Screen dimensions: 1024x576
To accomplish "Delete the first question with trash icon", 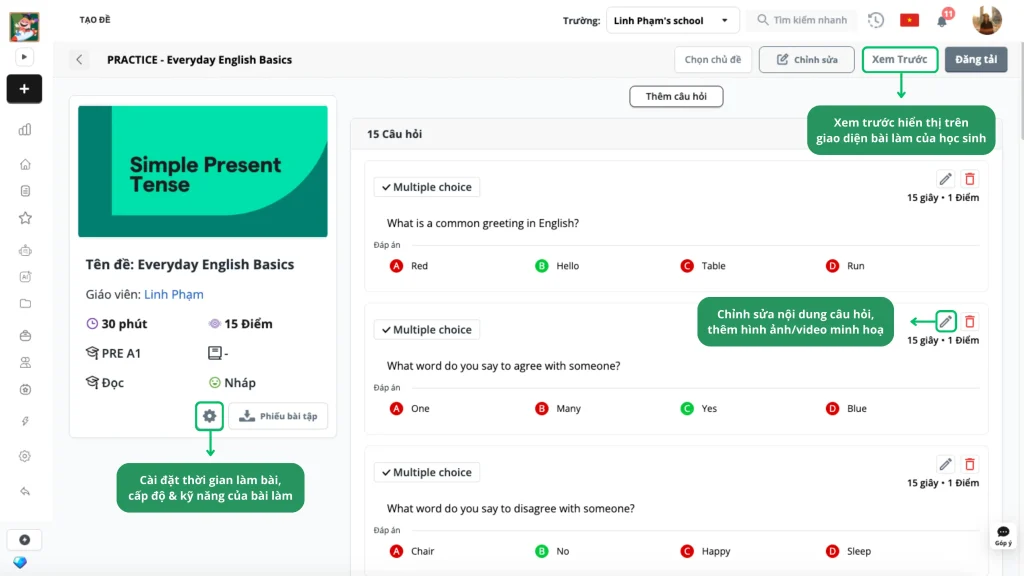I will coord(969,179).
